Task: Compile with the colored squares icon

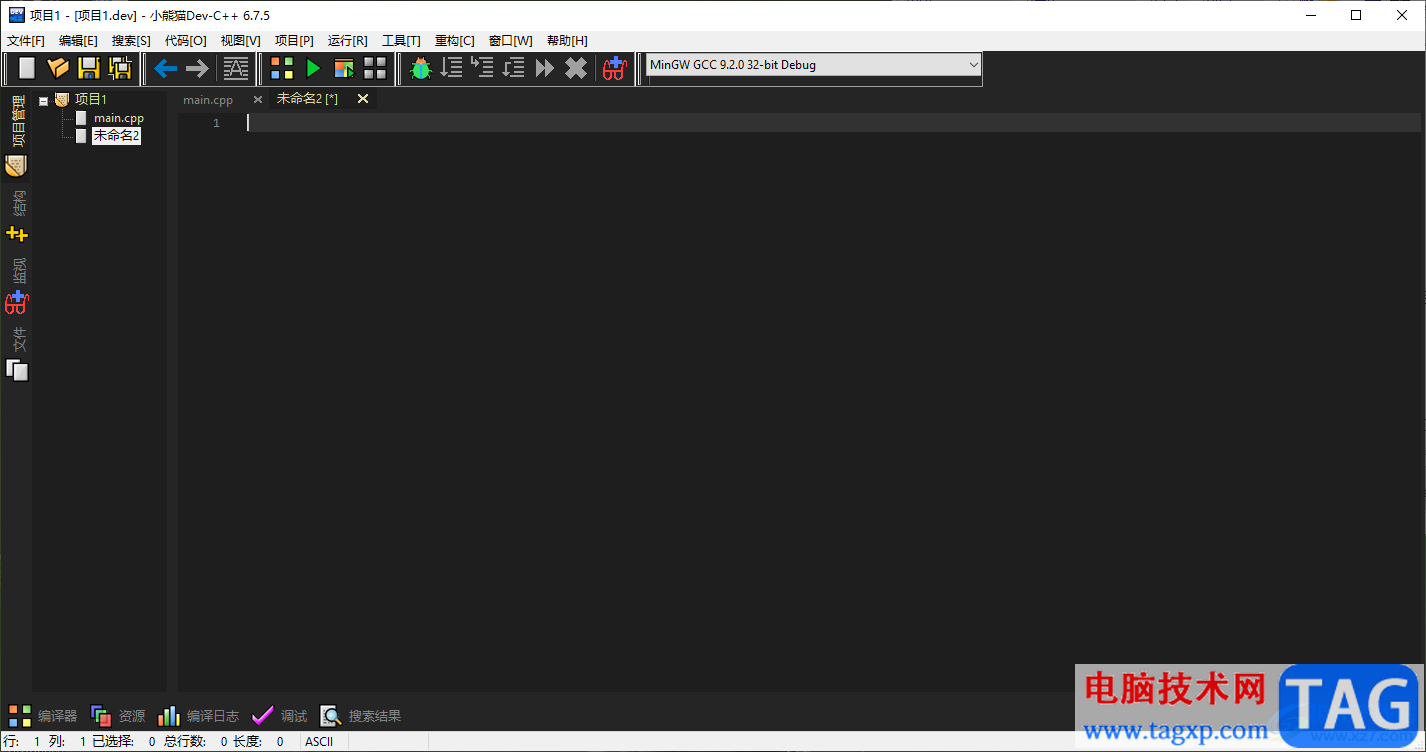Action: (282, 68)
